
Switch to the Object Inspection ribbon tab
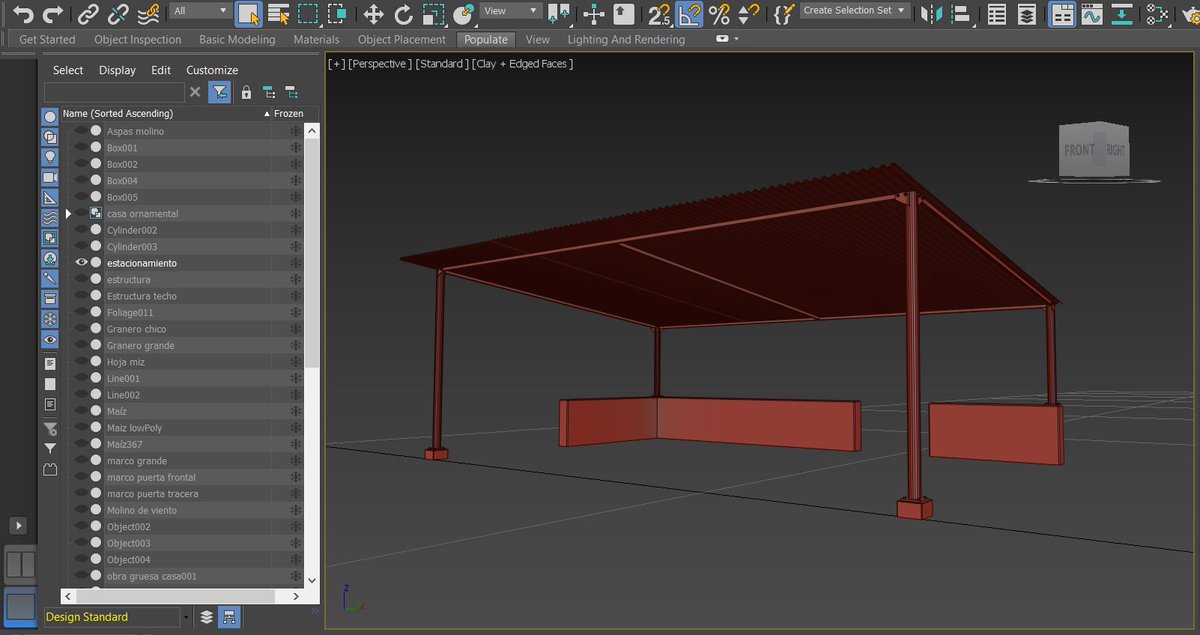click(x=138, y=39)
